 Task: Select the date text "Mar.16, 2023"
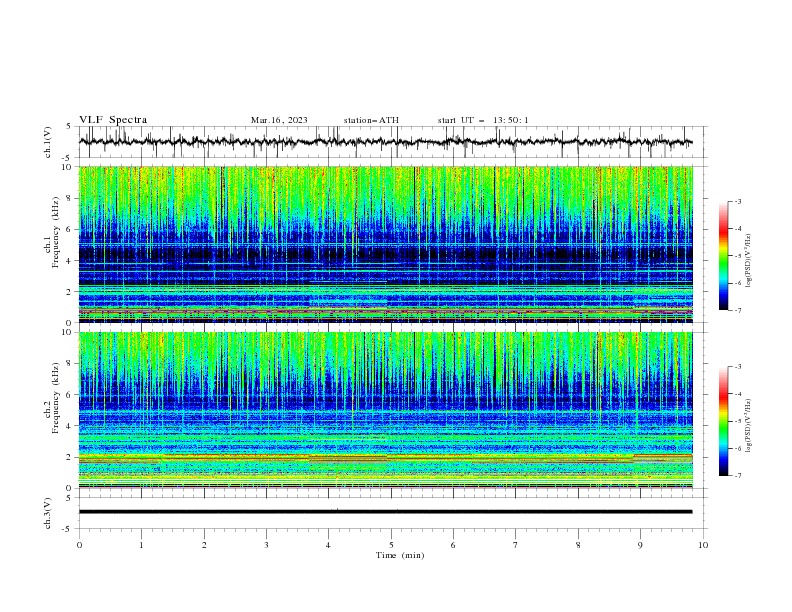(279, 120)
